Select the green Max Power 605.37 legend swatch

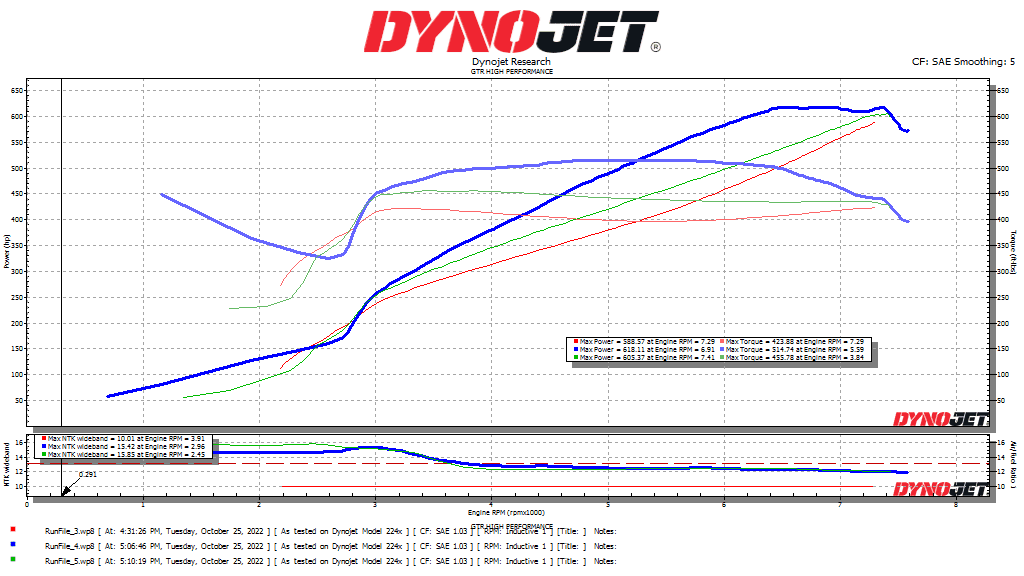[575, 357]
